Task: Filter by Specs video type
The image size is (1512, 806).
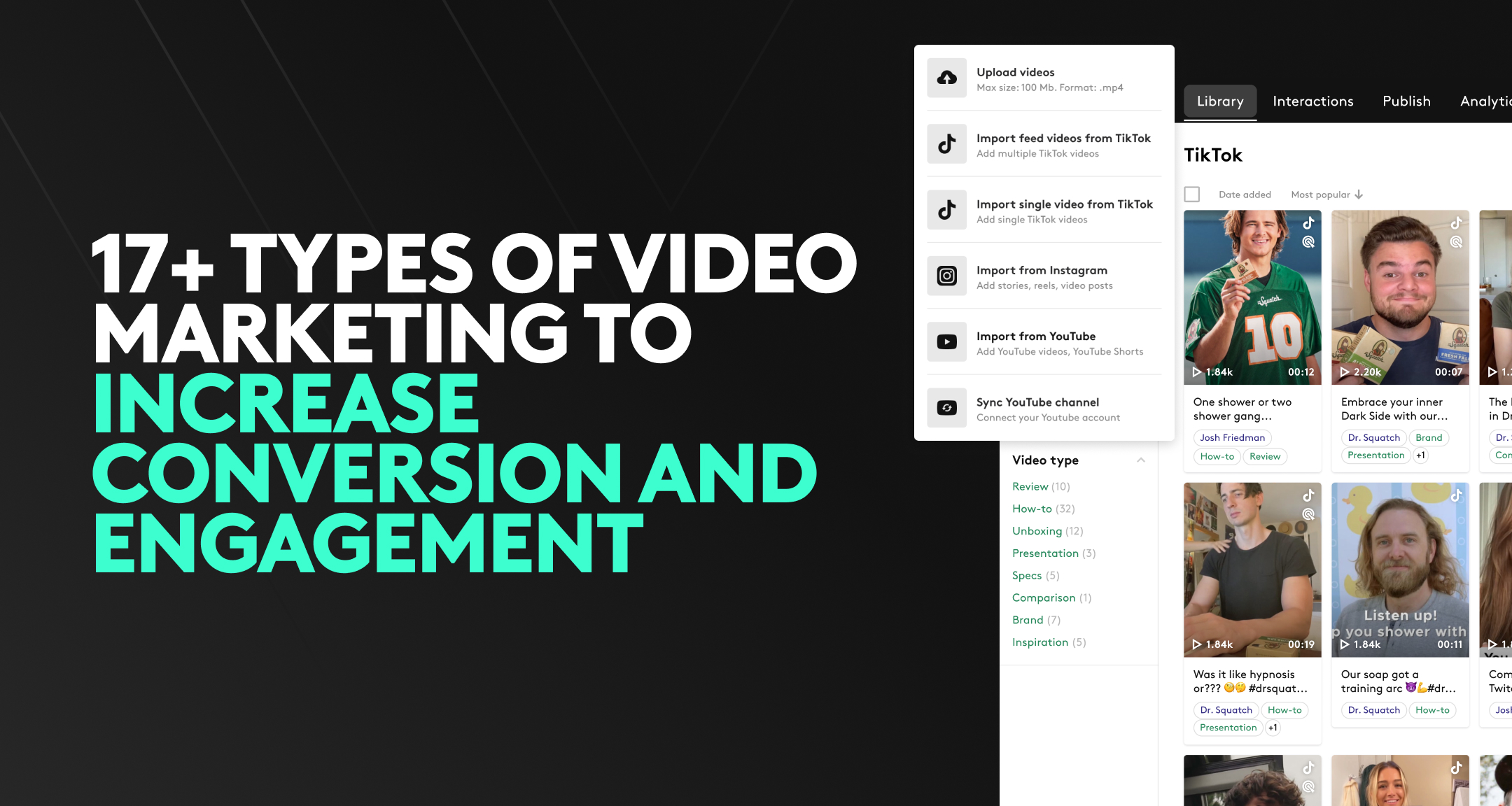Action: (1036, 575)
